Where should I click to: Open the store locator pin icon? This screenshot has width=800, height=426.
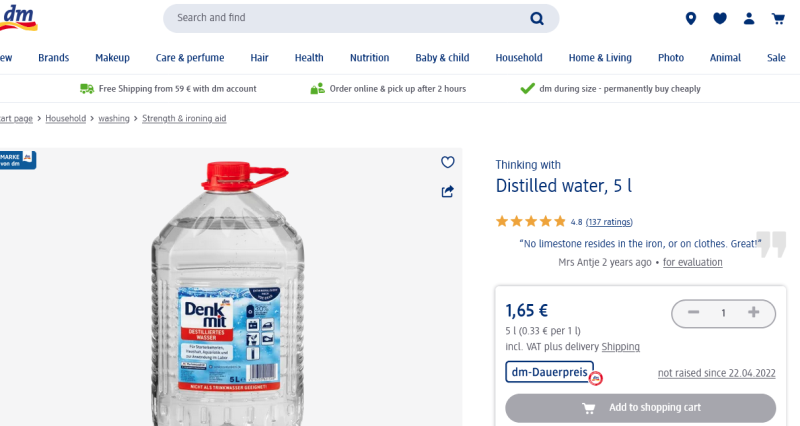click(x=690, y=18)
